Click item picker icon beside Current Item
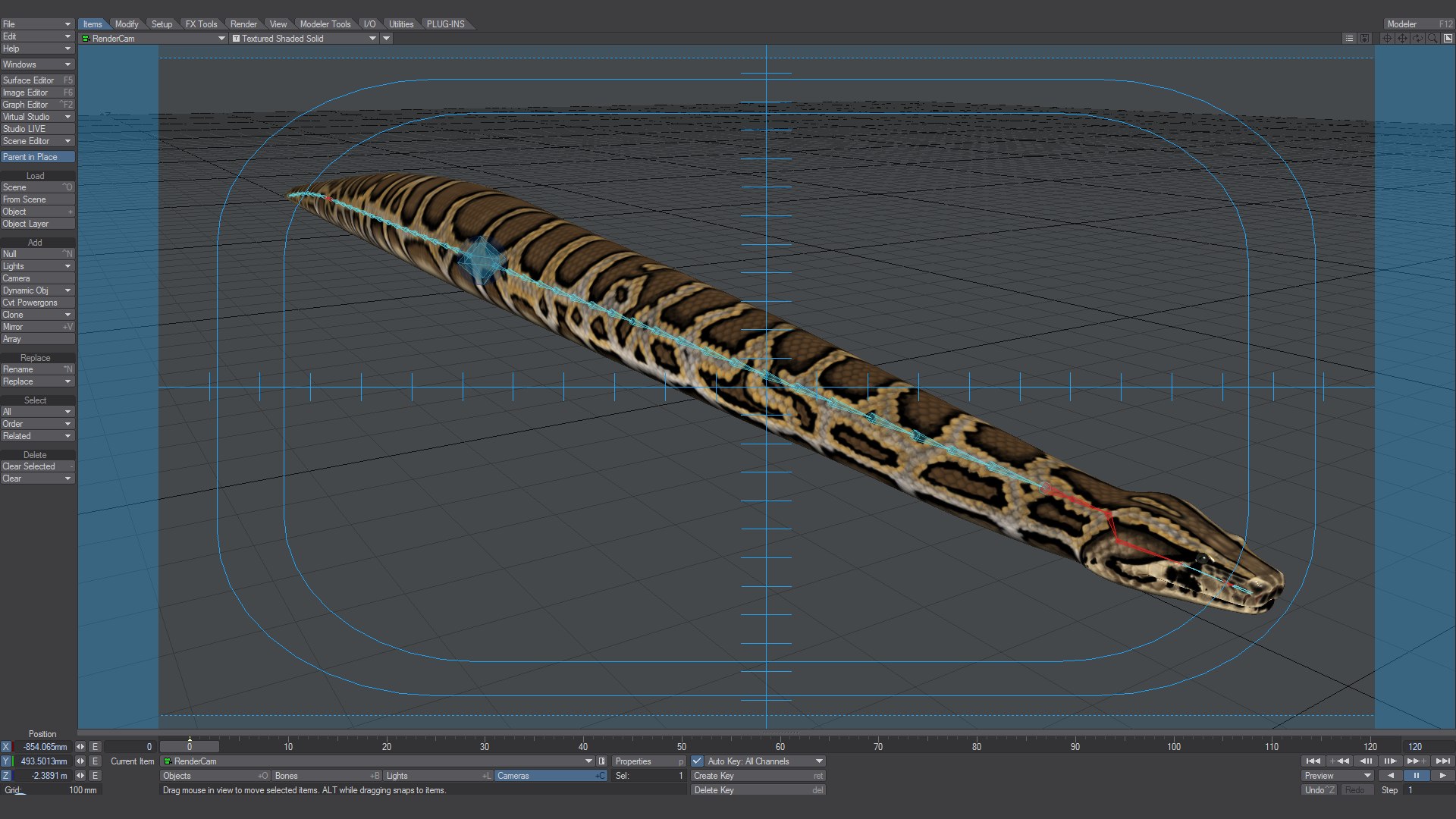 tap(602, 761)
